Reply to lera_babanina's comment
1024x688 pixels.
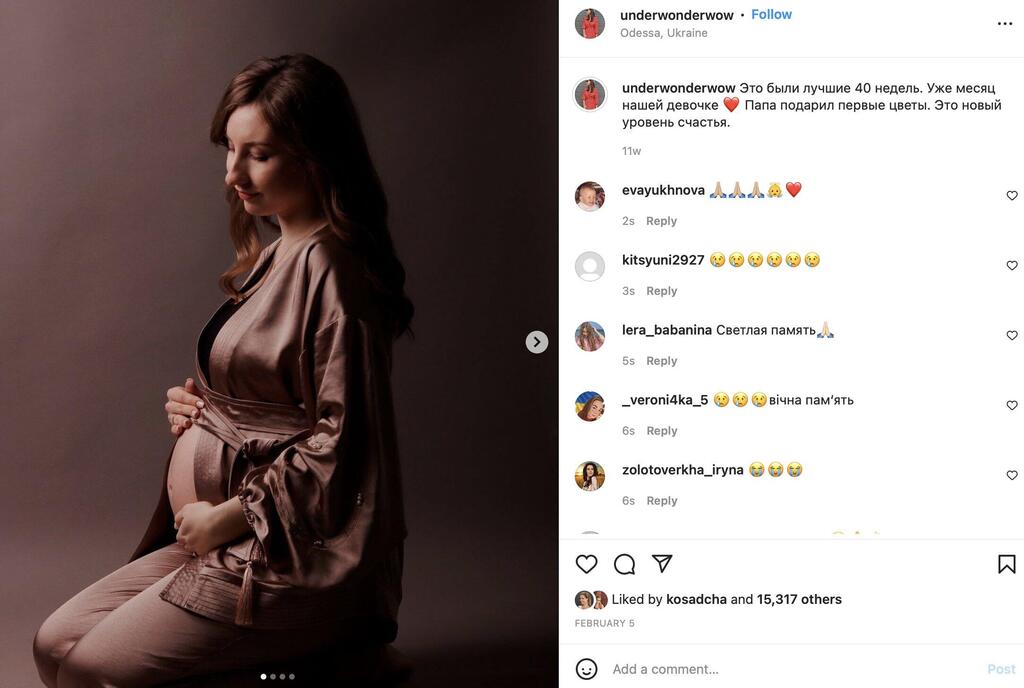click(662, 361)
